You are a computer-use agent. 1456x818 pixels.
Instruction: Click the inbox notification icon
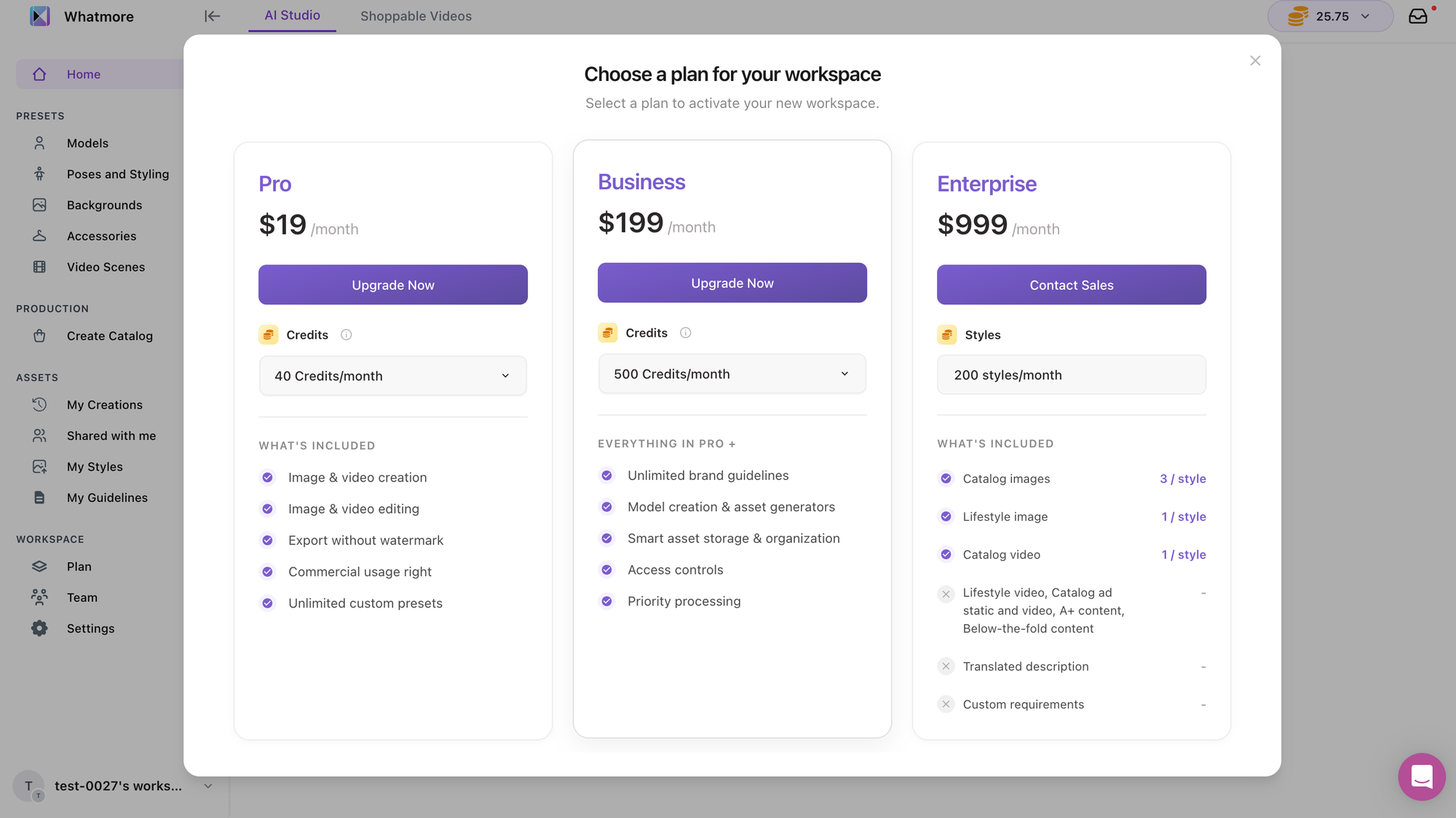point(1418,16)
